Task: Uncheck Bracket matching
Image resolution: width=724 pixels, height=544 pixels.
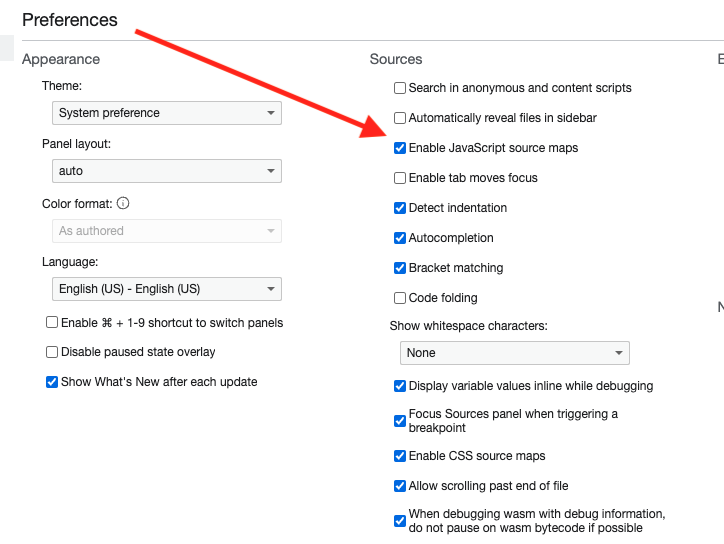Action: pyautogui.click(x=400, y=268)
